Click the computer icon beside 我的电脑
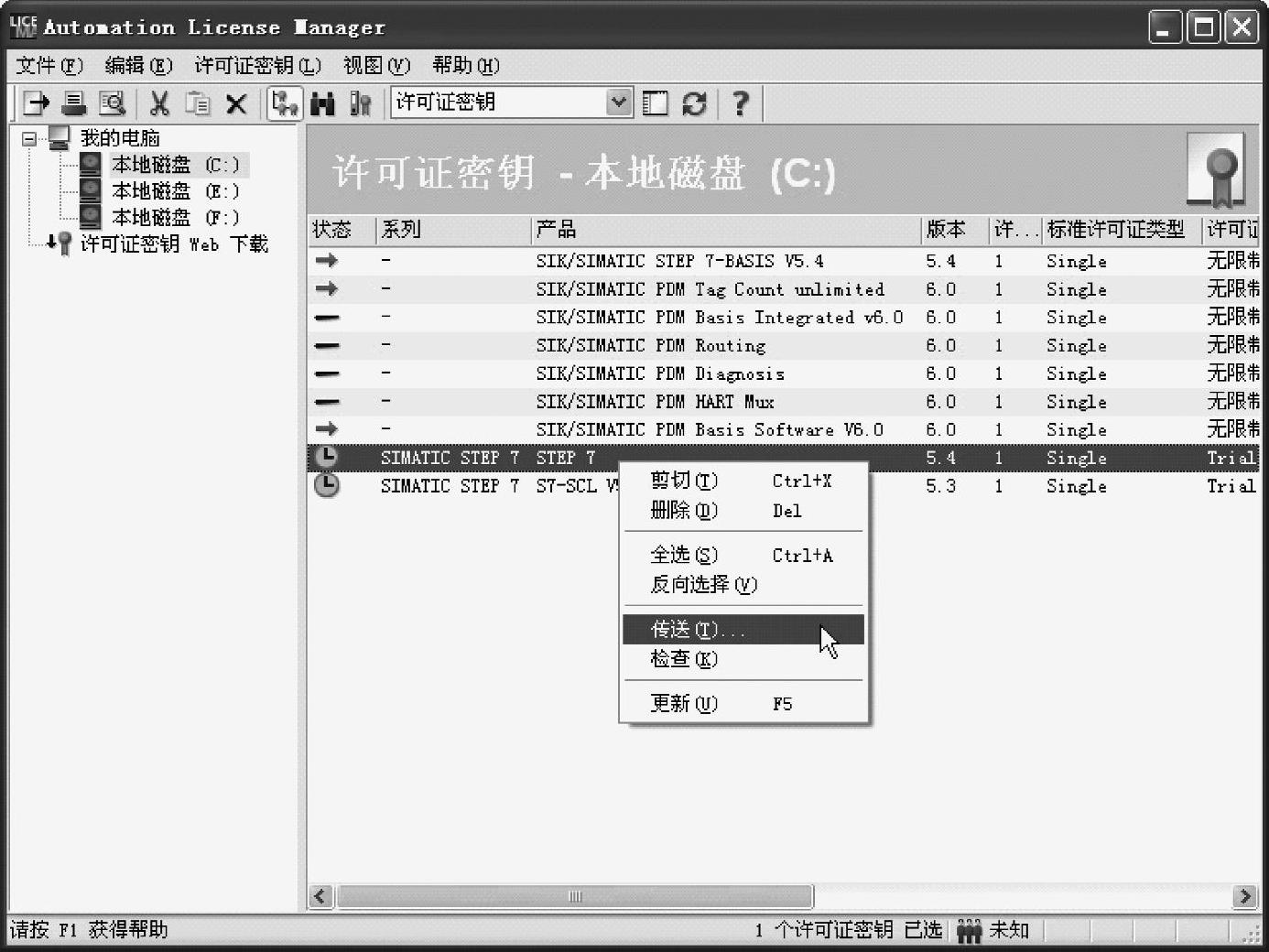The width and height of the screenshot is (1269, 952). point(59,138)
